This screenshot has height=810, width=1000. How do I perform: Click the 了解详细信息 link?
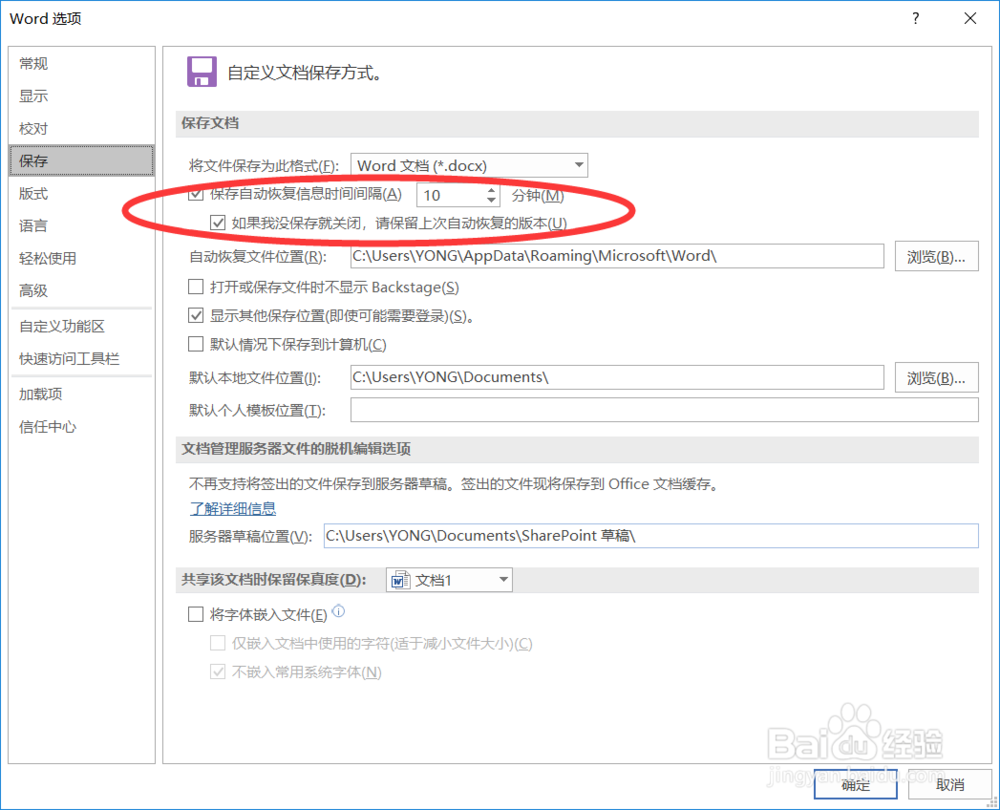coord(233,508)
